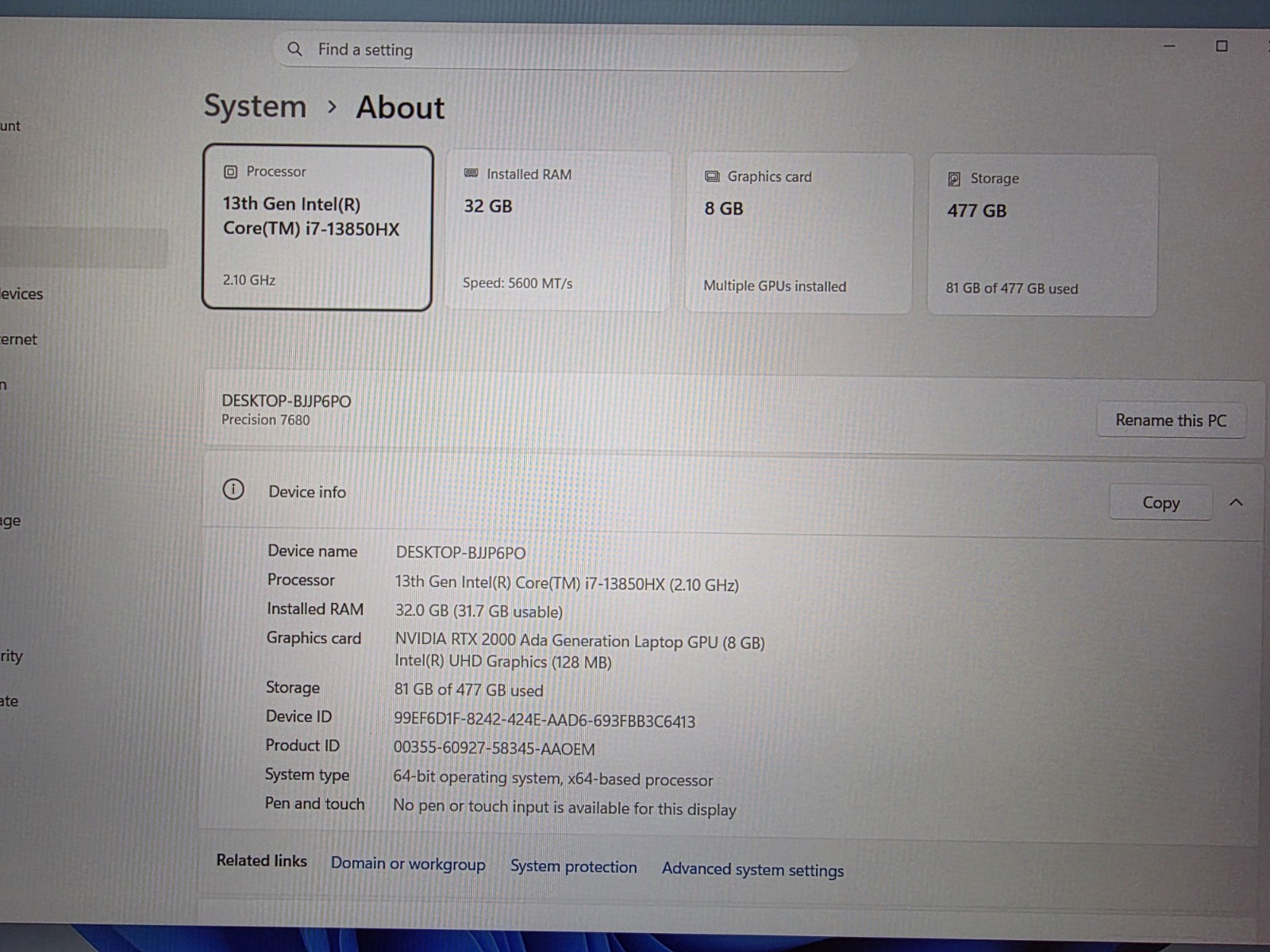The height and width of the screenshot is (952, 1270).
Task: Minimize the Settings window
Action: coord(1169,46)
